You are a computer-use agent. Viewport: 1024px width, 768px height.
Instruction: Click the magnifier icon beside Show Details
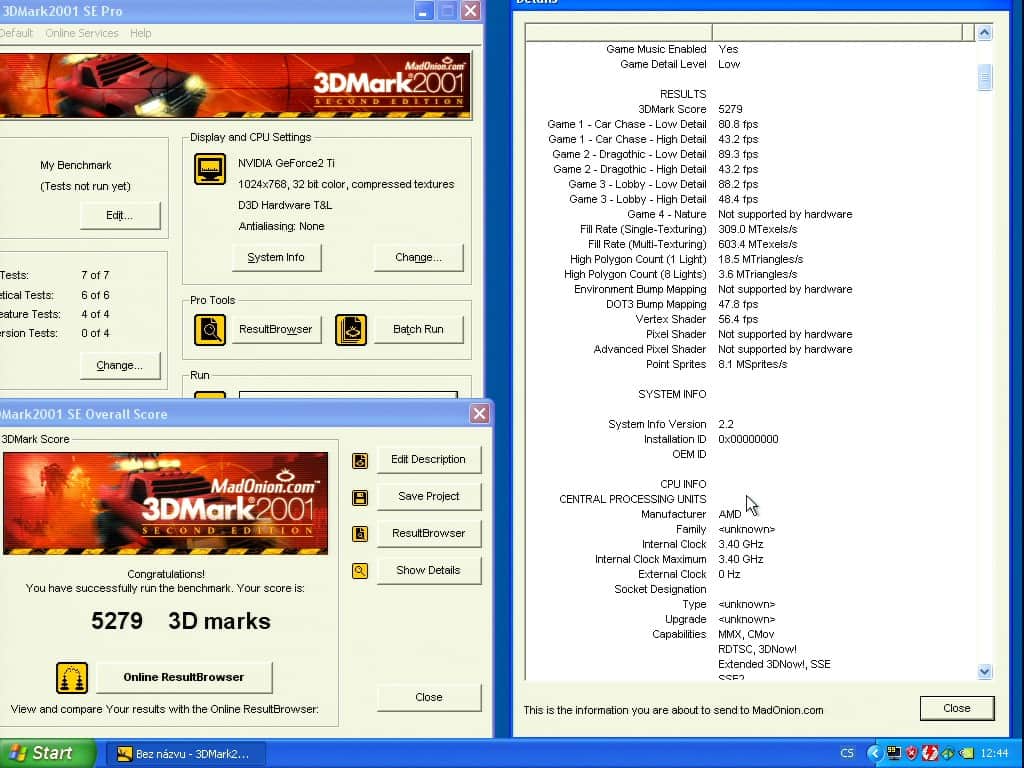click(360, 571)
